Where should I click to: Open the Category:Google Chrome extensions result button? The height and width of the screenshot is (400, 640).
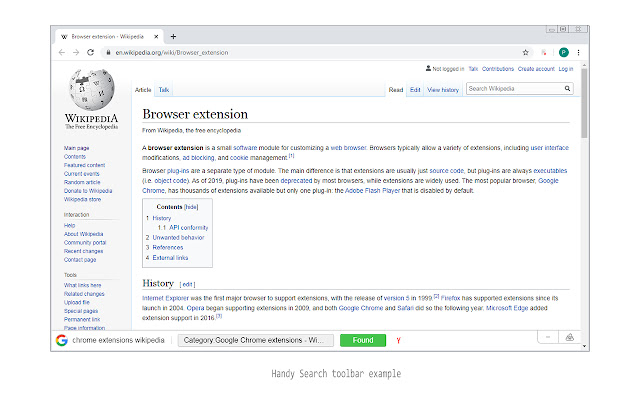(256, 340)
